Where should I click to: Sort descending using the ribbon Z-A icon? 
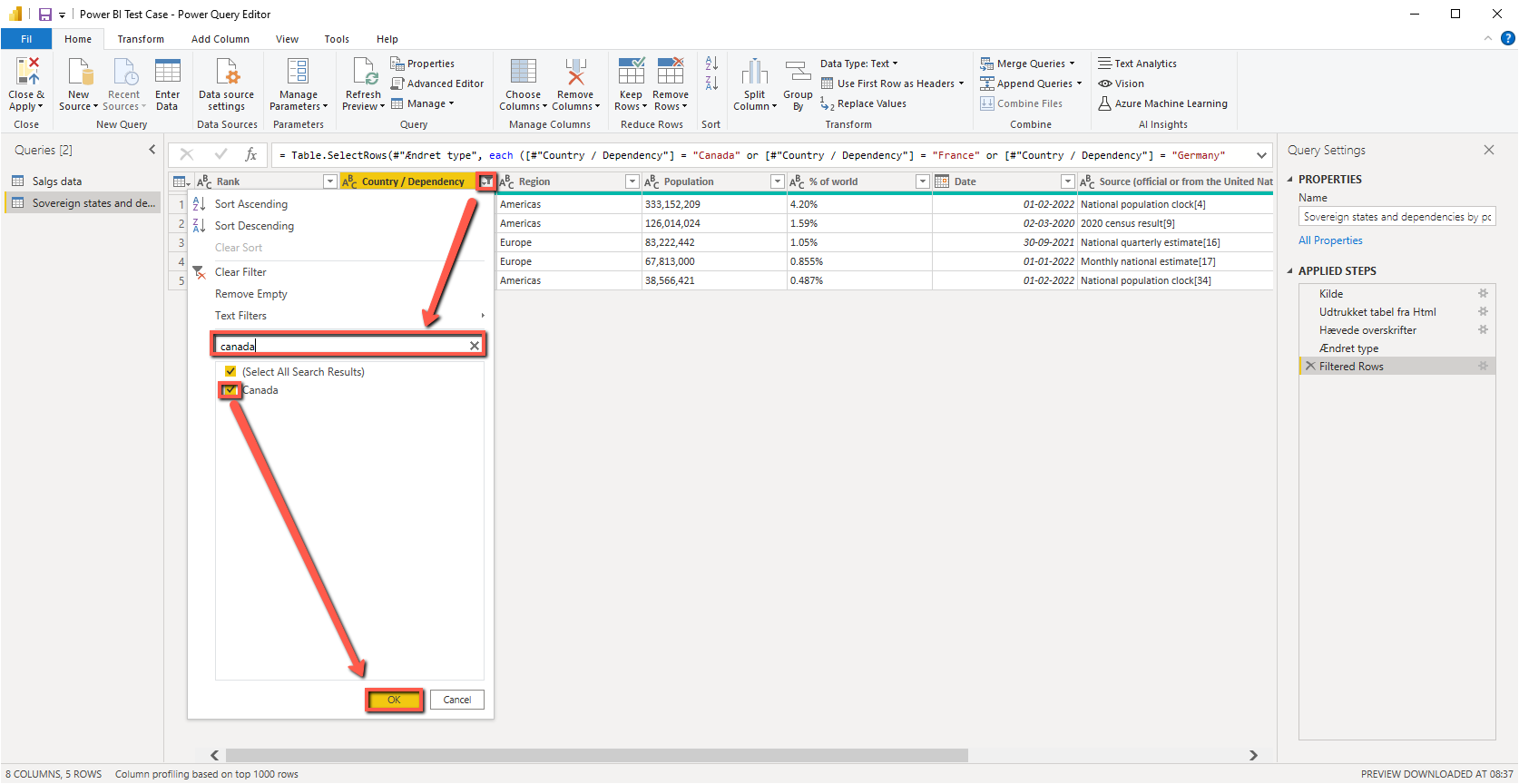click(x=711, y=83)
